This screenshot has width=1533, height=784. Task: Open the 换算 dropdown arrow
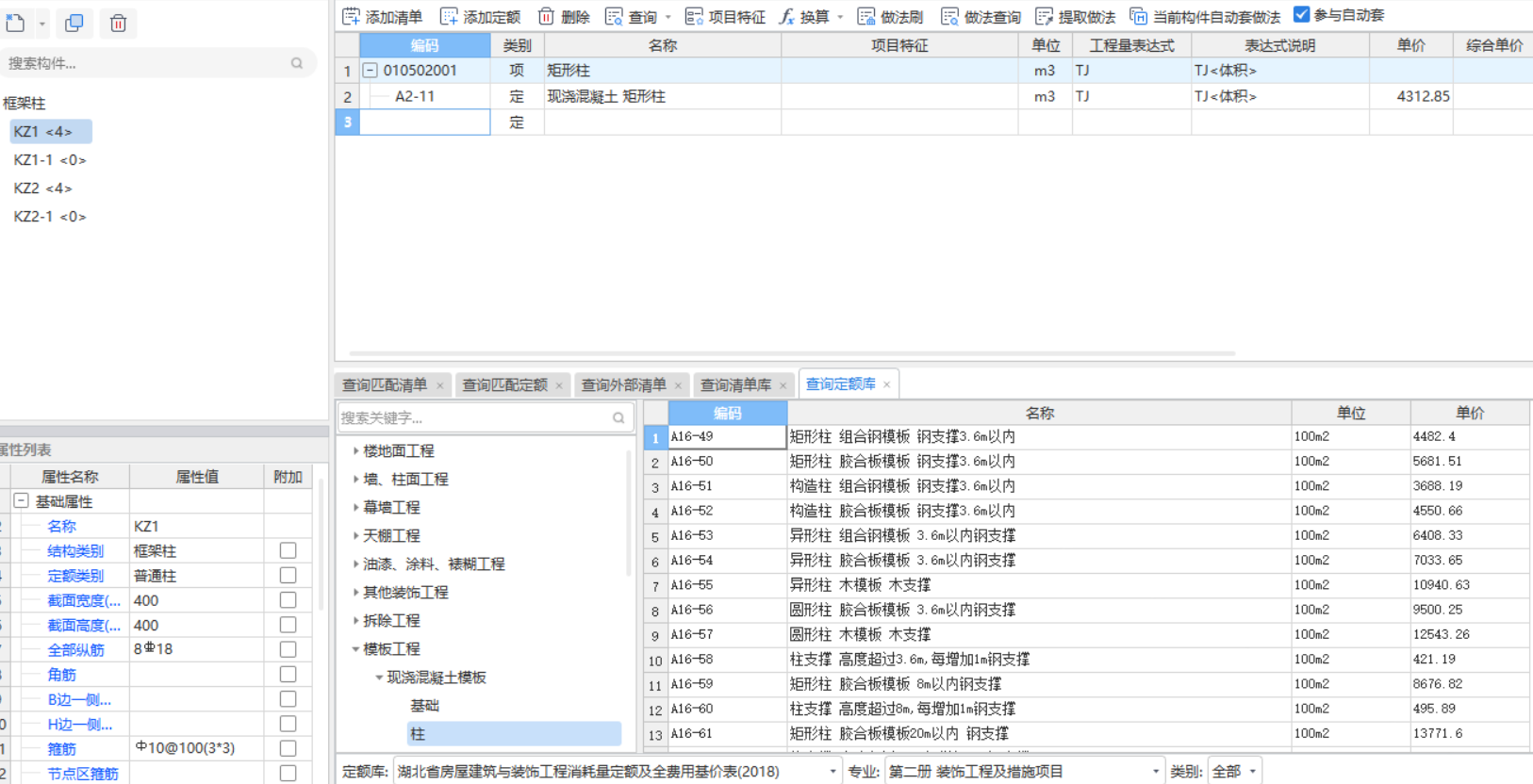point(840,17)
